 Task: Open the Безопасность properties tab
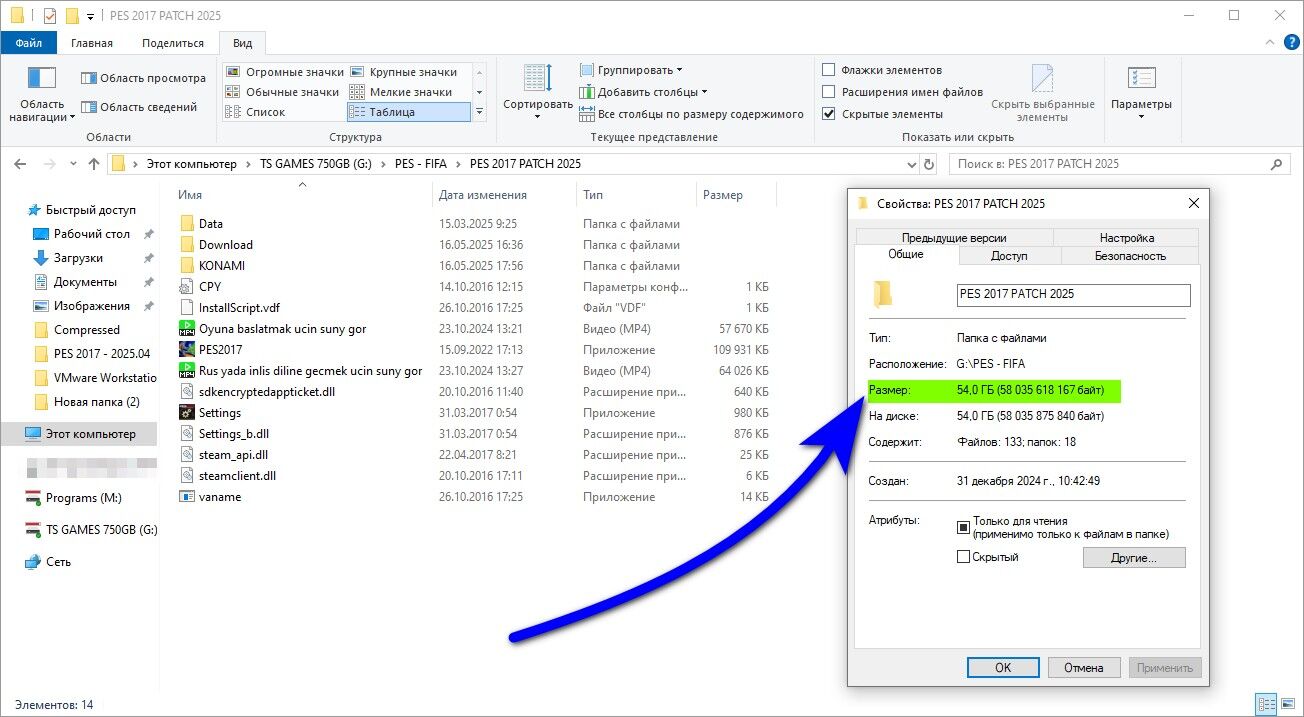click(x=1130, y=256)
